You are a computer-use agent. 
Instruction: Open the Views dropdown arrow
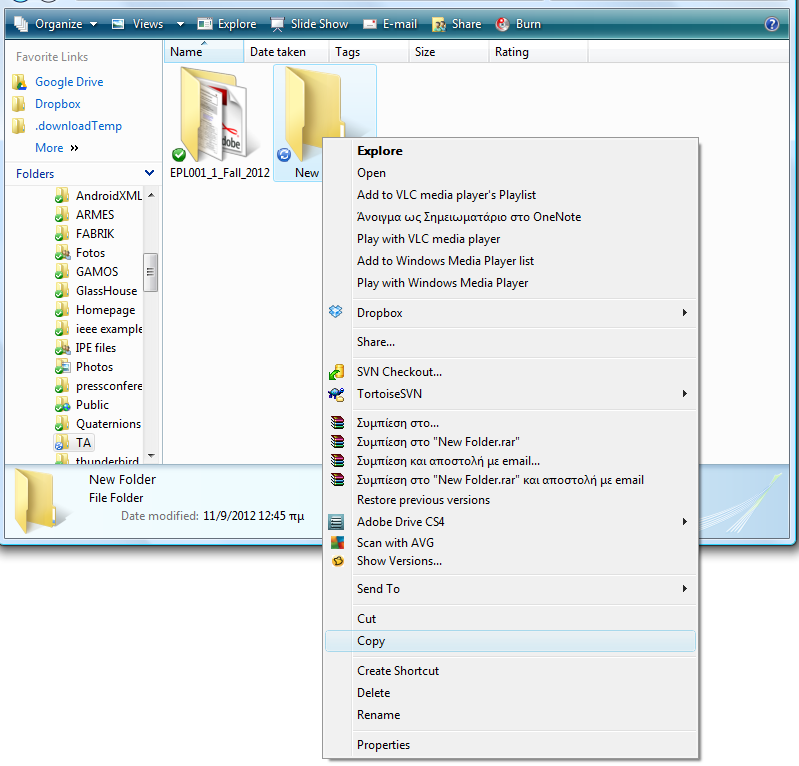pos(180,24)
